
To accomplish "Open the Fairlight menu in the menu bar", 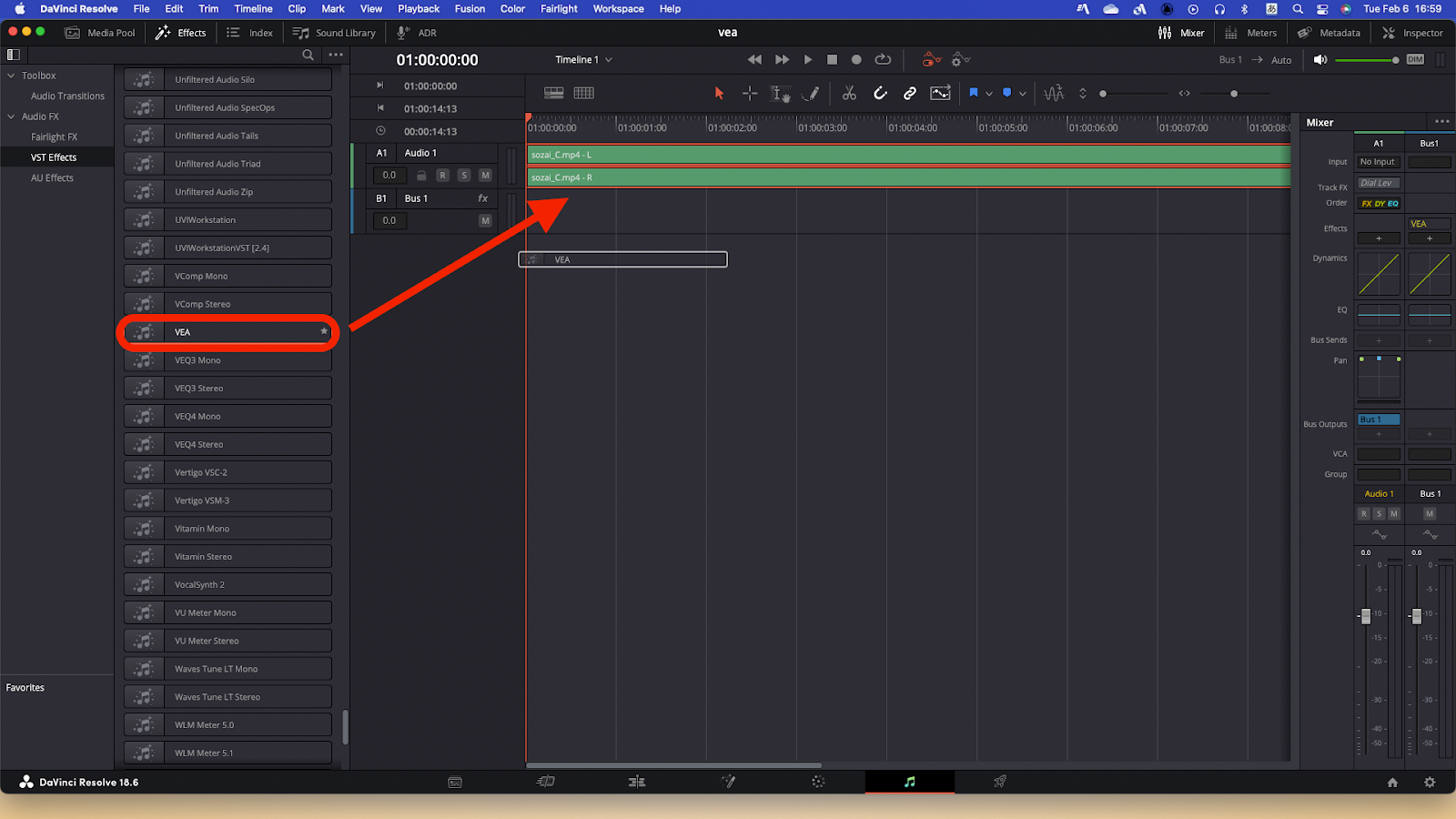I will (559, 9).
